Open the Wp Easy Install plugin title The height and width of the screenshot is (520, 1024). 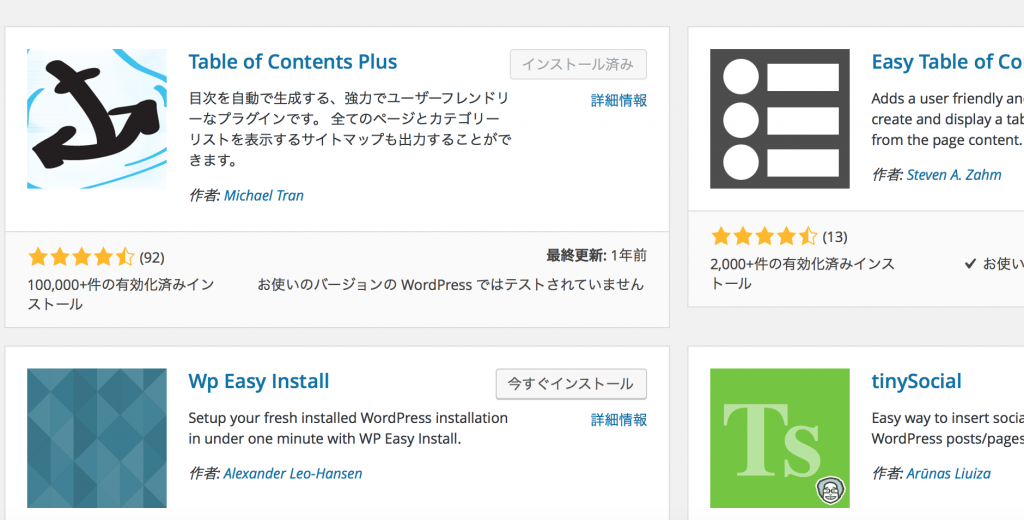coord(258,382)
